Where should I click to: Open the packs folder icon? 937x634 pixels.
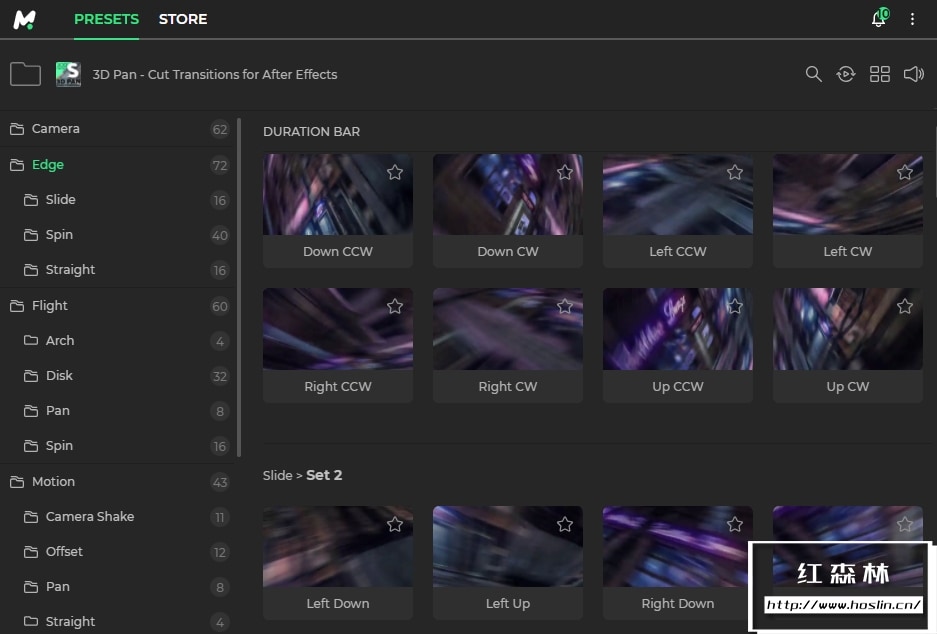(25, 74)
